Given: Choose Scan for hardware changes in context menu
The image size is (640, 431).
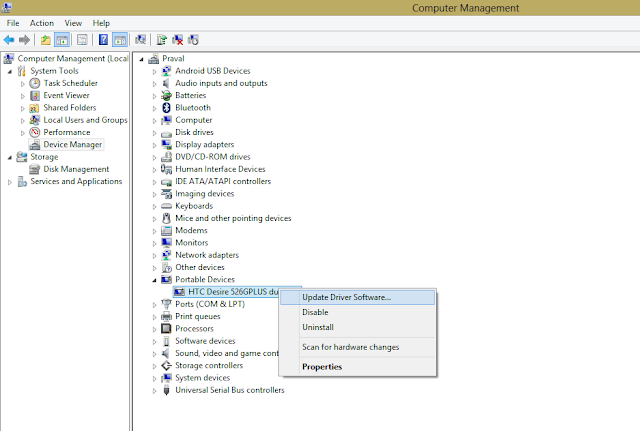Looking at the screenshot, I should point(358,347).
